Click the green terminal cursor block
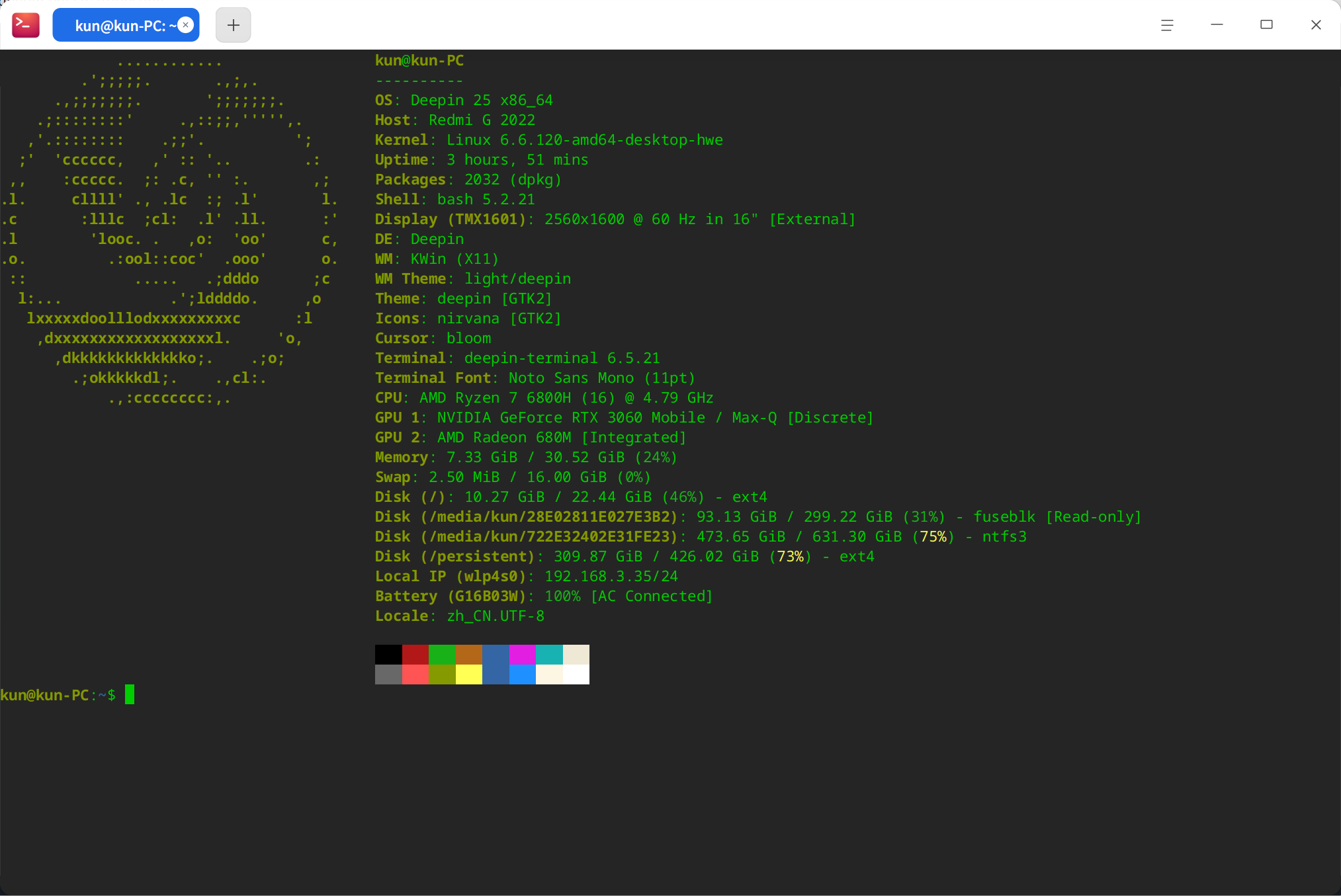The height and width of the screenshot is (896, 1341). (130, 694)
